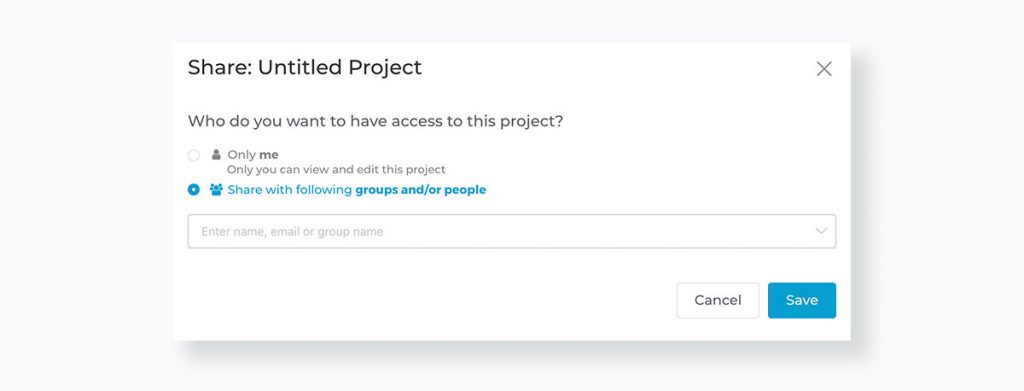
Task: Click the Share with following option label
Action: (357, 190)
